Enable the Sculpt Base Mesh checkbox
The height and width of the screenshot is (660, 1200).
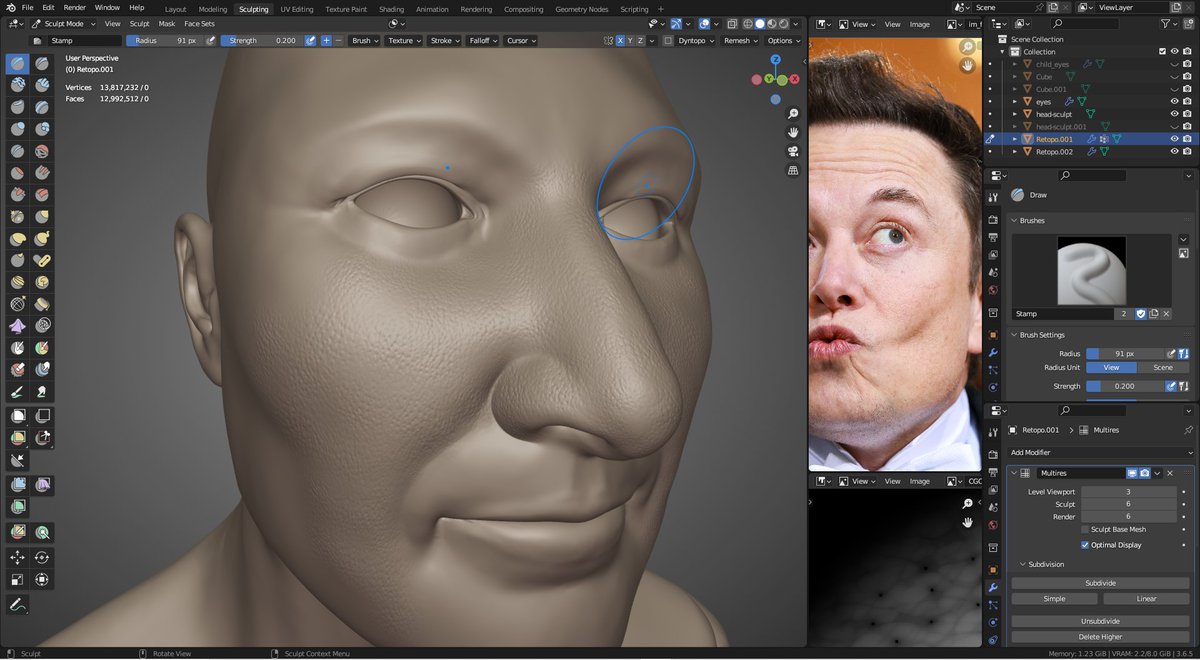(x=1085, y=529)
